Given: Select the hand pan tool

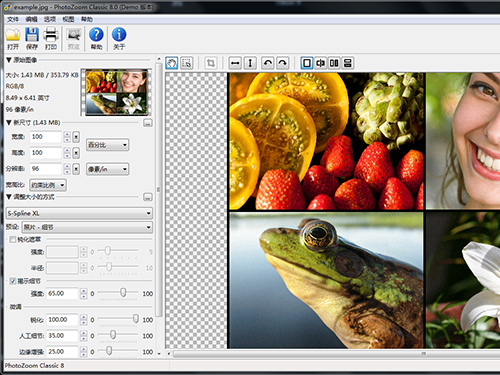Looking at the screenshot, I should (x=172, y=63).
